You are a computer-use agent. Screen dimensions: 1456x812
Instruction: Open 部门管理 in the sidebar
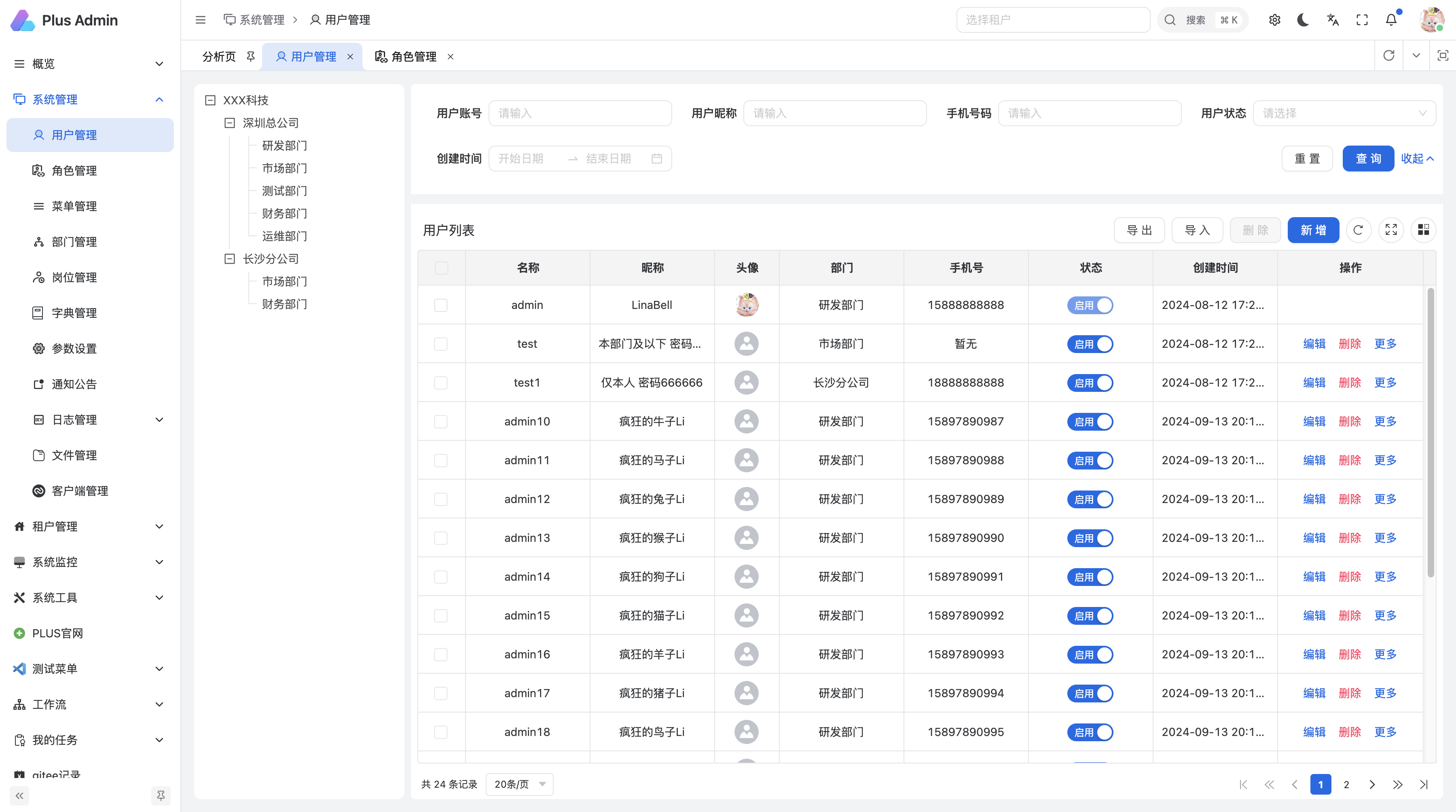point(74,242)
